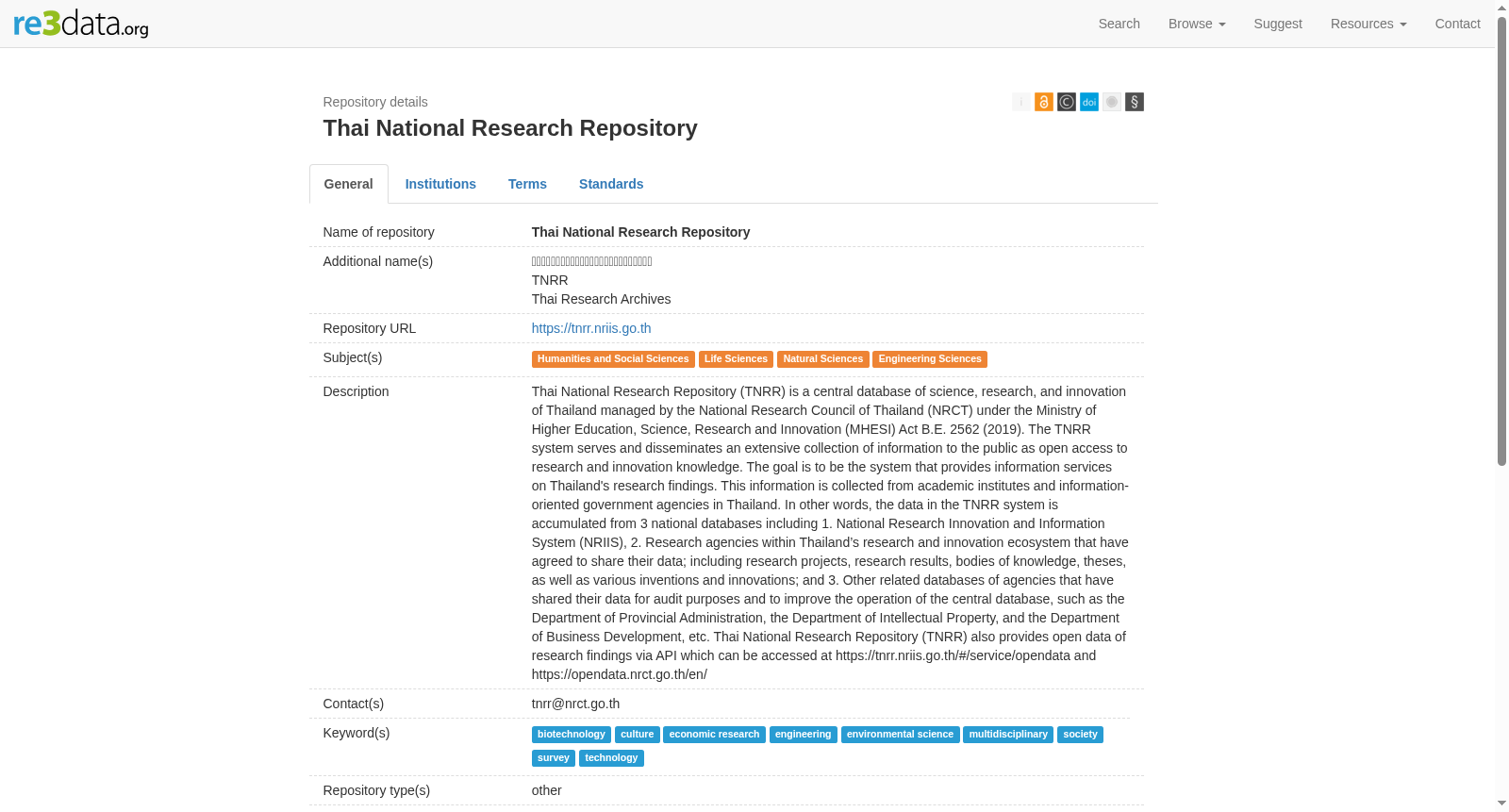Click the technology keyword tag
The width and height of the screenshot is (1509, 812).
(611, 758)
